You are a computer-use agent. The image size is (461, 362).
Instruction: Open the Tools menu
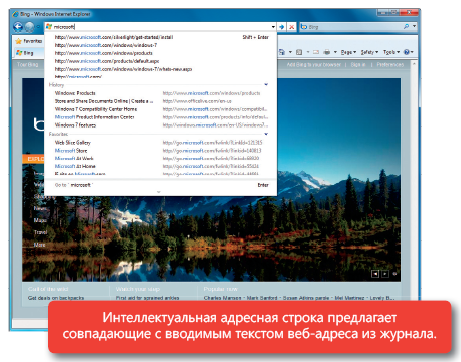tap(391, 52)
